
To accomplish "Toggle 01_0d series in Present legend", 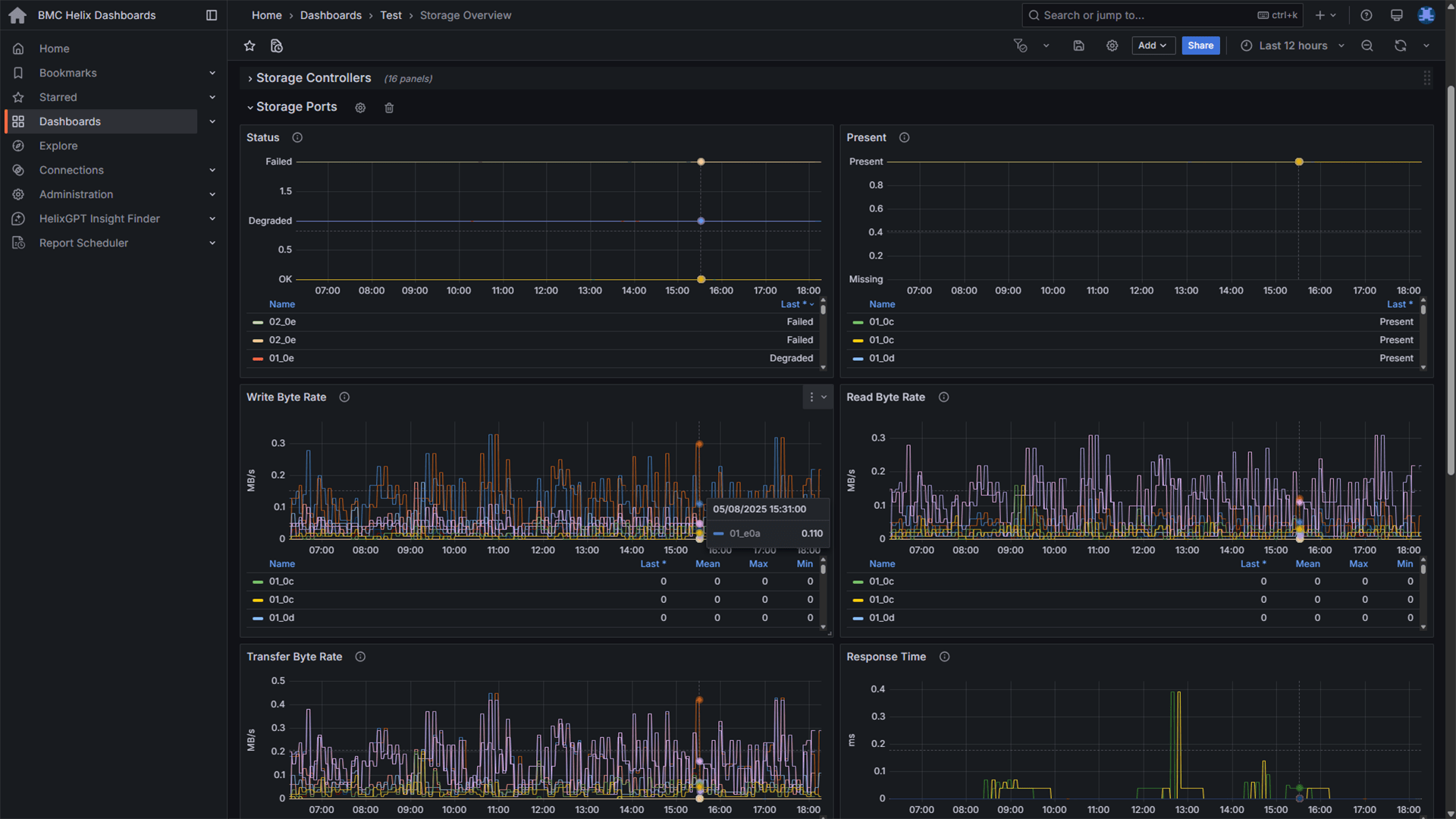I will [881, 359].
